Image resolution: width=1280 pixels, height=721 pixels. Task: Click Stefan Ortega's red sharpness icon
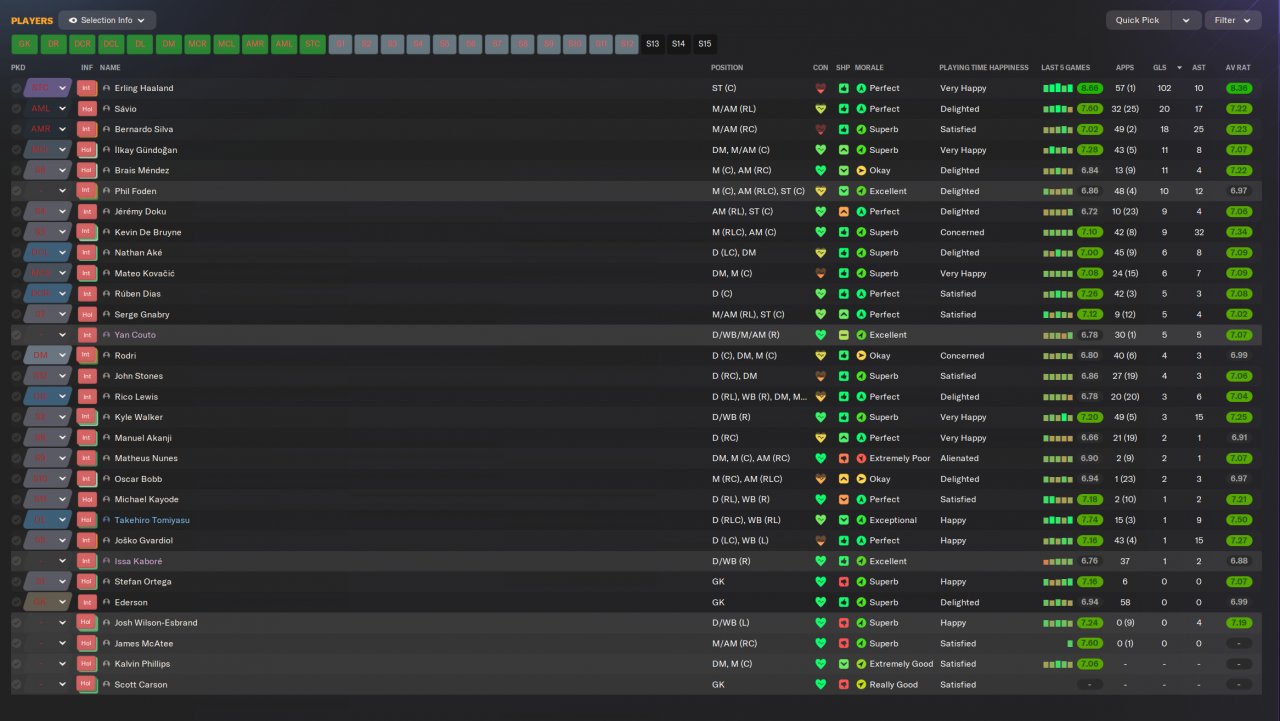click(844, 582)
